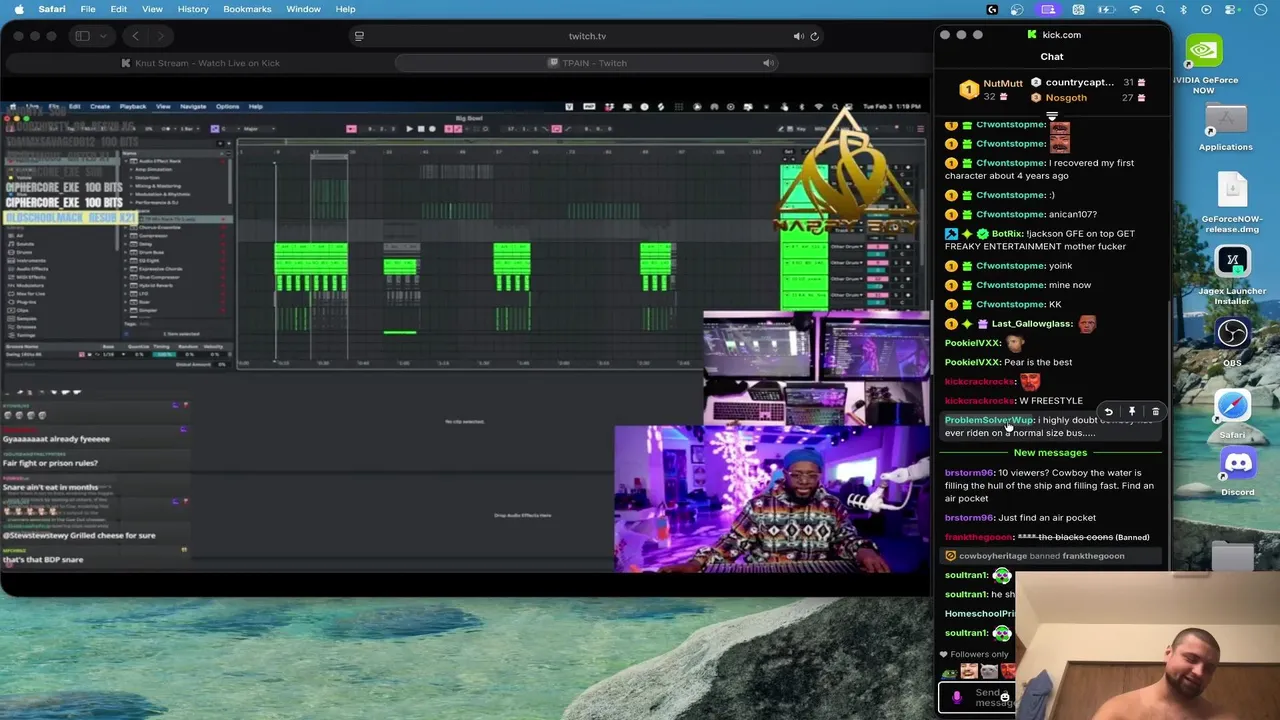Click the Bluetooth menu bar icon
The image size is (1280, 720).
click(x=1183, y=9)
